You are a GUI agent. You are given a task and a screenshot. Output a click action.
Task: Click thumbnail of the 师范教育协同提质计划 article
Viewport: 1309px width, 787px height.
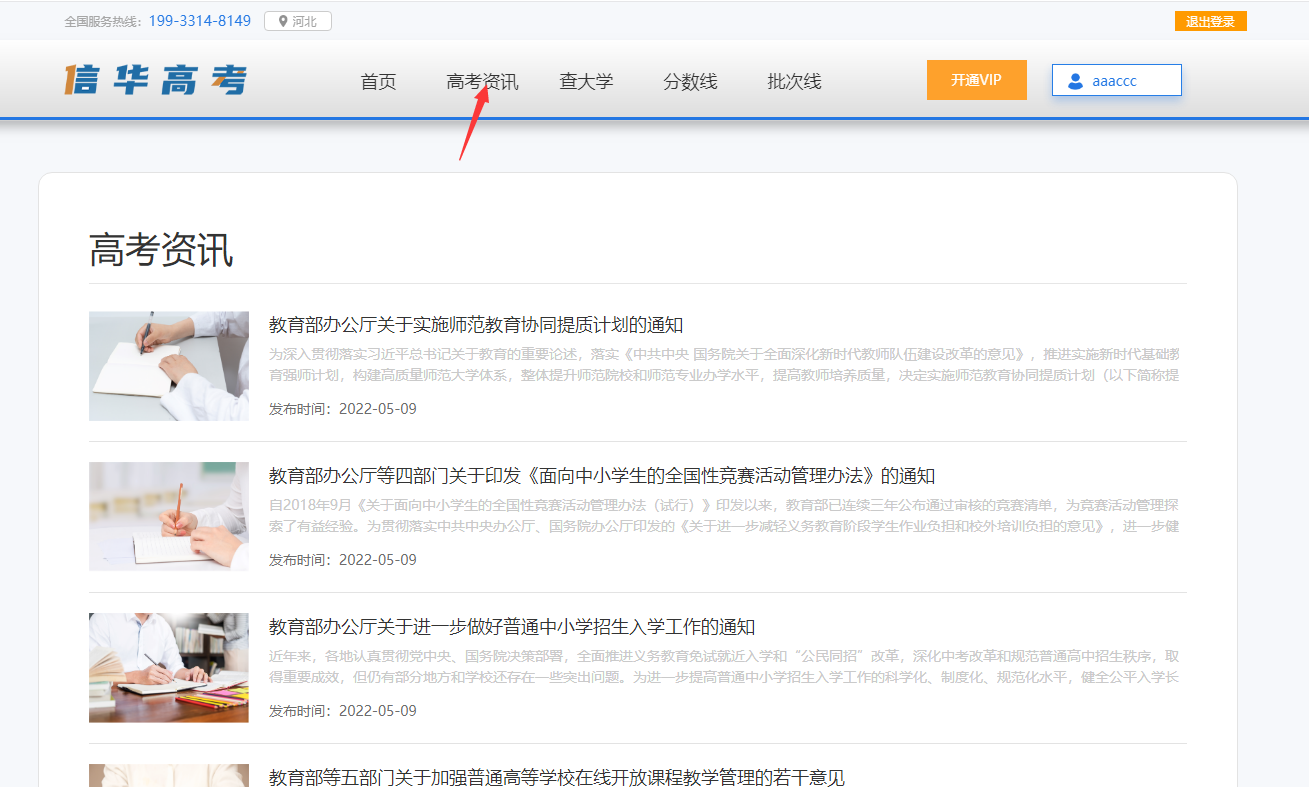[x=169, y=366]
